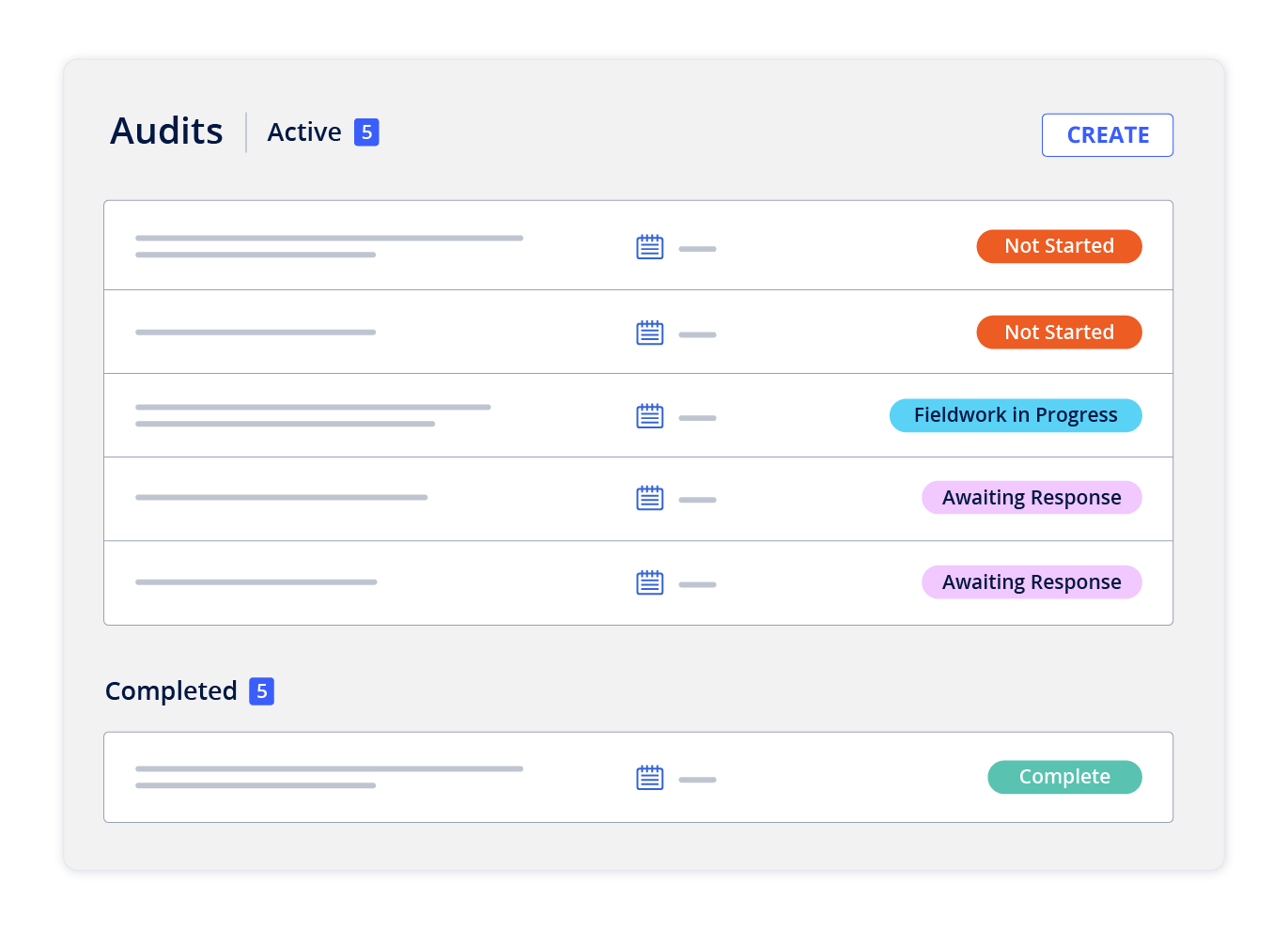1288x930 pixels.
Task: Click the Fieldwork in Progress status badge
Action: (1016, 415)
